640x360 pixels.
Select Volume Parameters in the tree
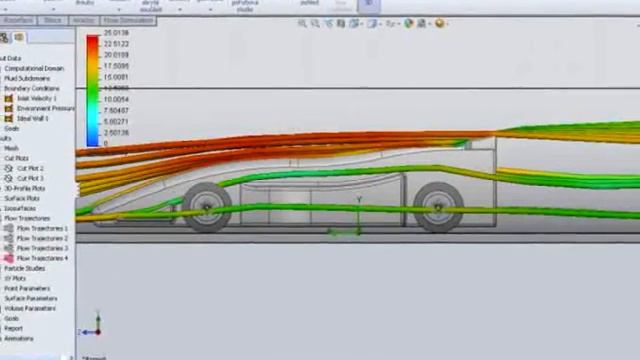coord(30,308)
